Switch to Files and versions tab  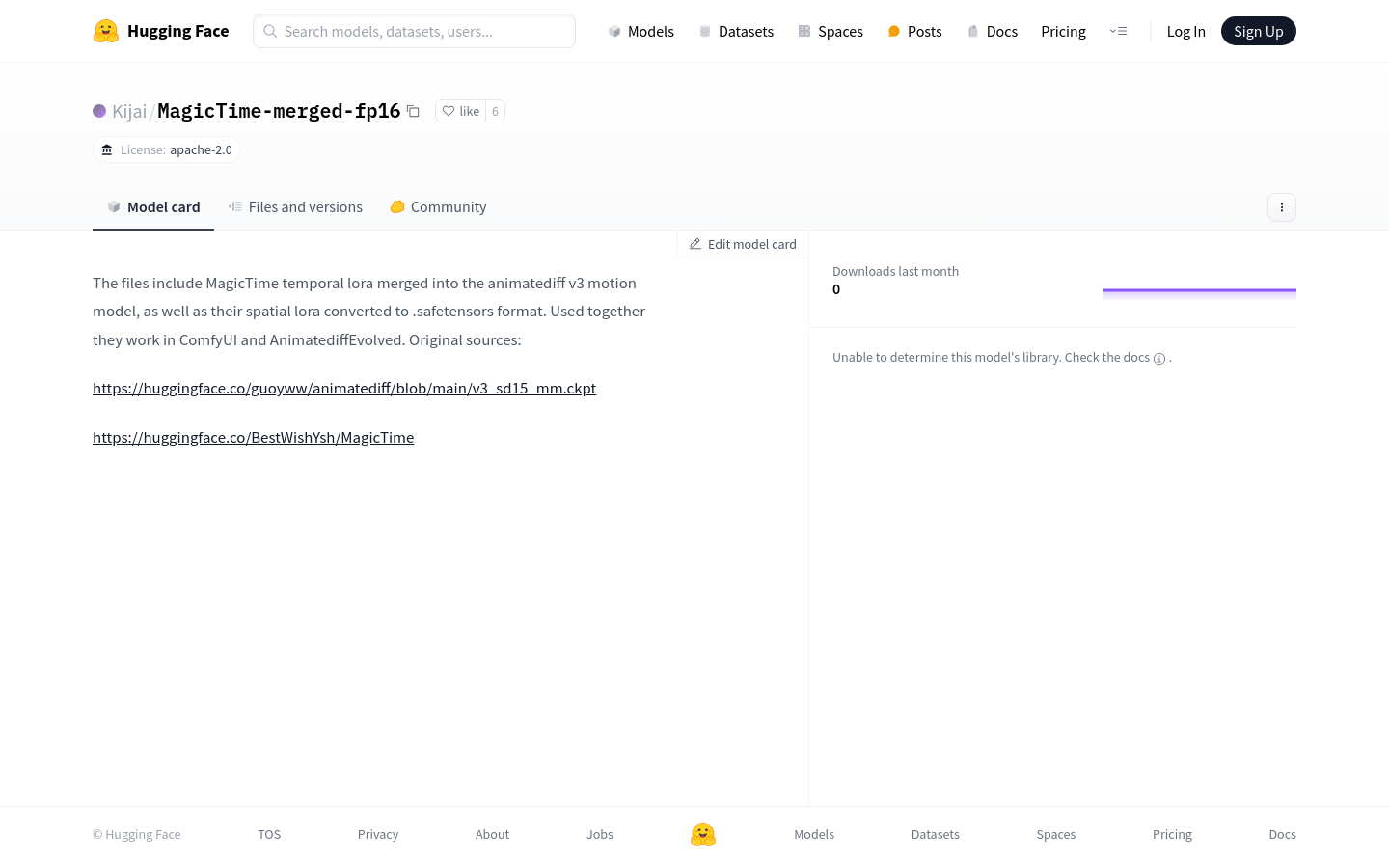295,206
